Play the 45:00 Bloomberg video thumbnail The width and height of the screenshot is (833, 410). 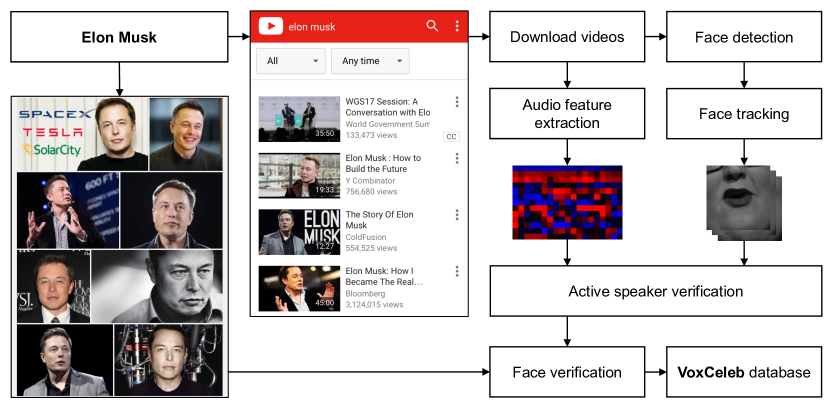coord(298,288)
